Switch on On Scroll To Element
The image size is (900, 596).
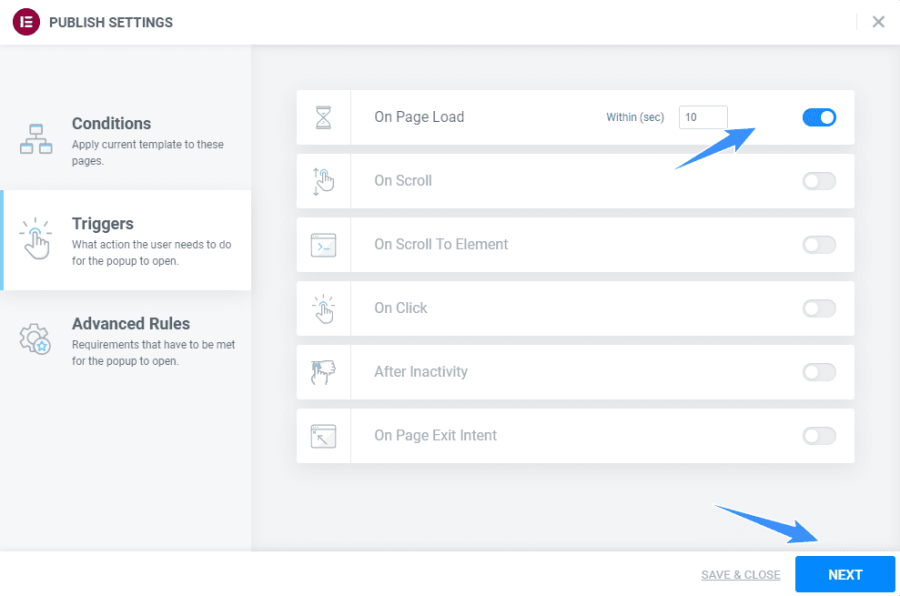pyautogui.click(x=819, y=245)
